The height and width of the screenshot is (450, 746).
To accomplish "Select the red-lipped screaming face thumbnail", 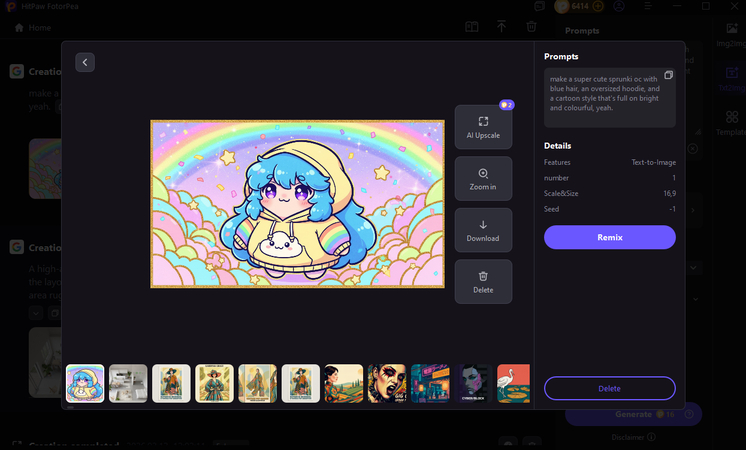I will coord(387,383).
